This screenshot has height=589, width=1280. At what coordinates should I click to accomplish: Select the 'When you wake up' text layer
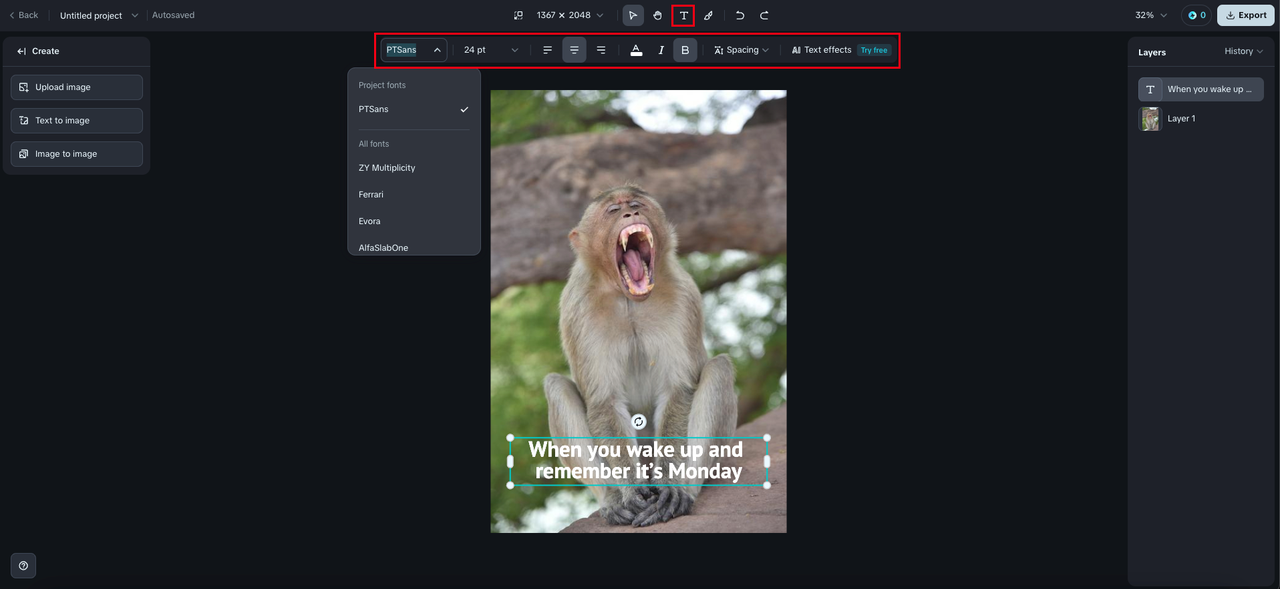pyautogui.click(x=1201, y=89)
